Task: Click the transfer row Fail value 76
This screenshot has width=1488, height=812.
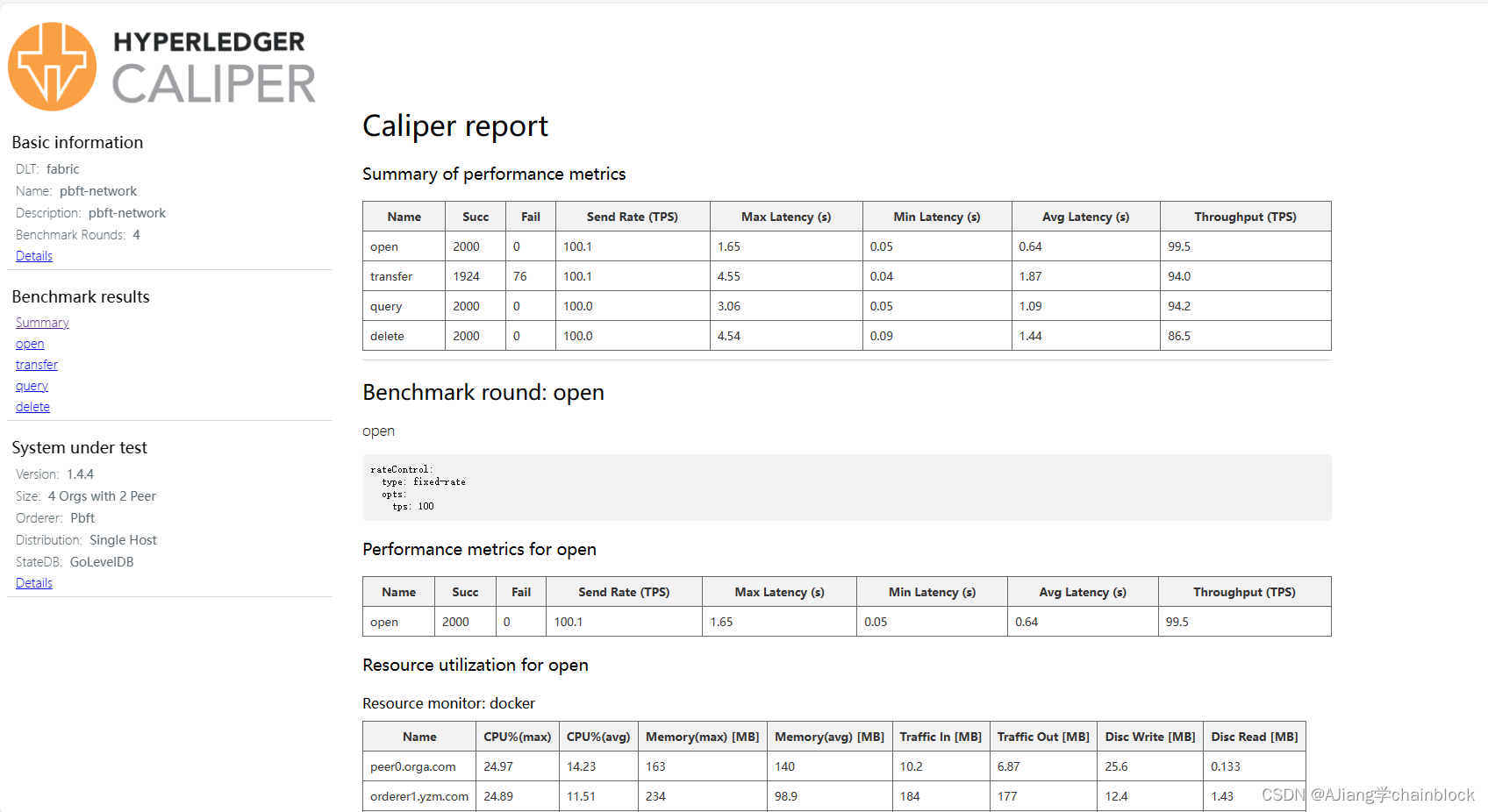Action: click(x=520, y=276)
